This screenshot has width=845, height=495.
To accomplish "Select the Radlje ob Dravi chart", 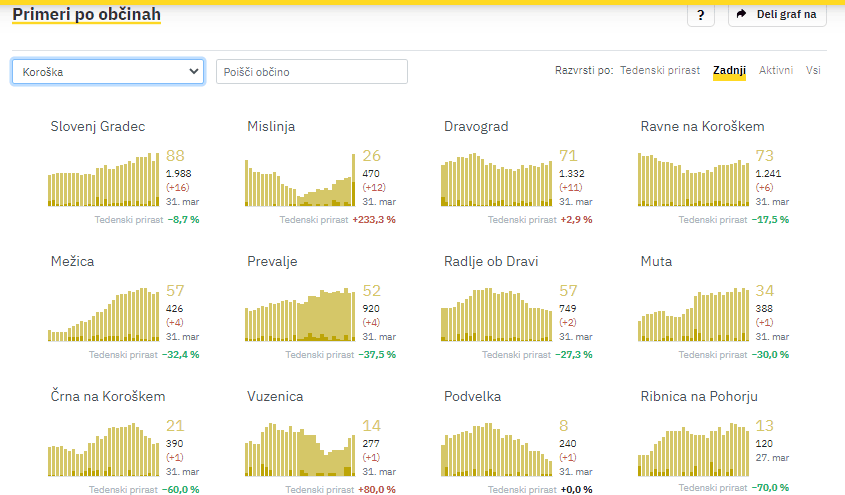I will point(497,315).
